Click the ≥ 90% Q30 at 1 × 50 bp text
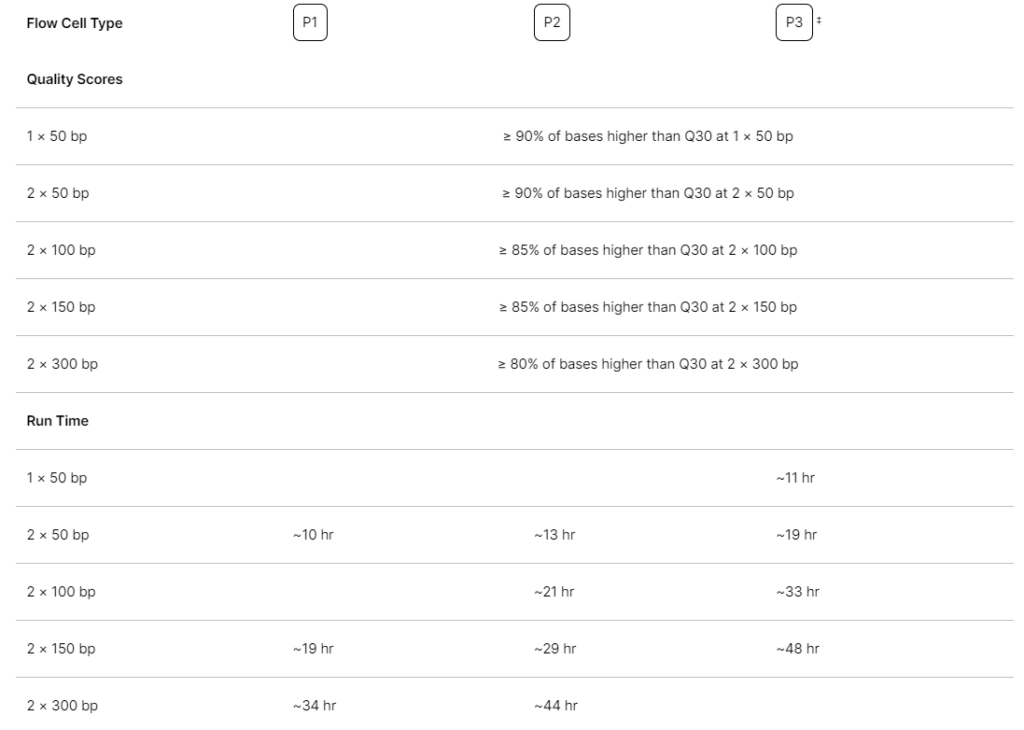The image size is (1024, 730). pyautogui.click(x=648, y=136)
